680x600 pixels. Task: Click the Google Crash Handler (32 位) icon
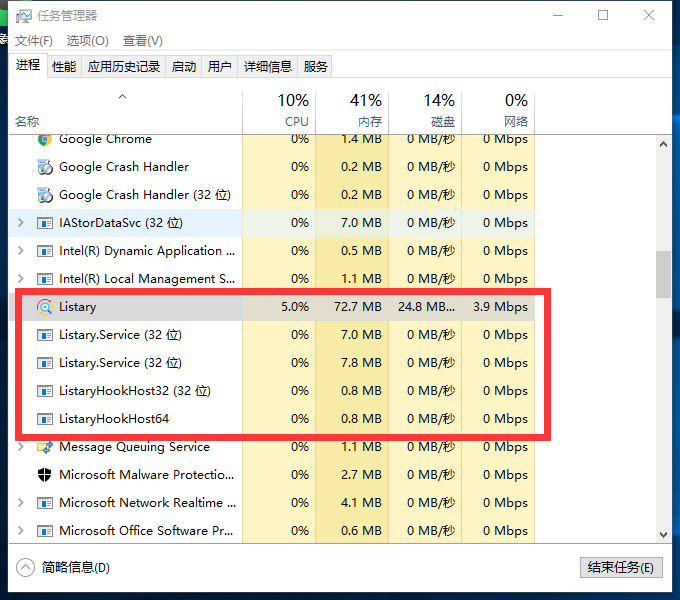pos(45,195)
